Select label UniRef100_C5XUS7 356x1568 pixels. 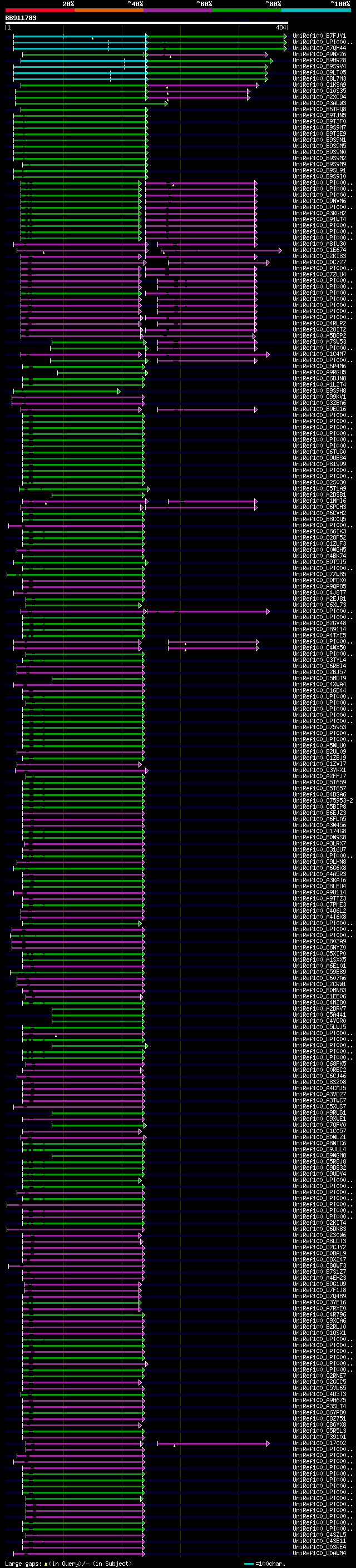pyautogui.click(x=319, y=1106)
